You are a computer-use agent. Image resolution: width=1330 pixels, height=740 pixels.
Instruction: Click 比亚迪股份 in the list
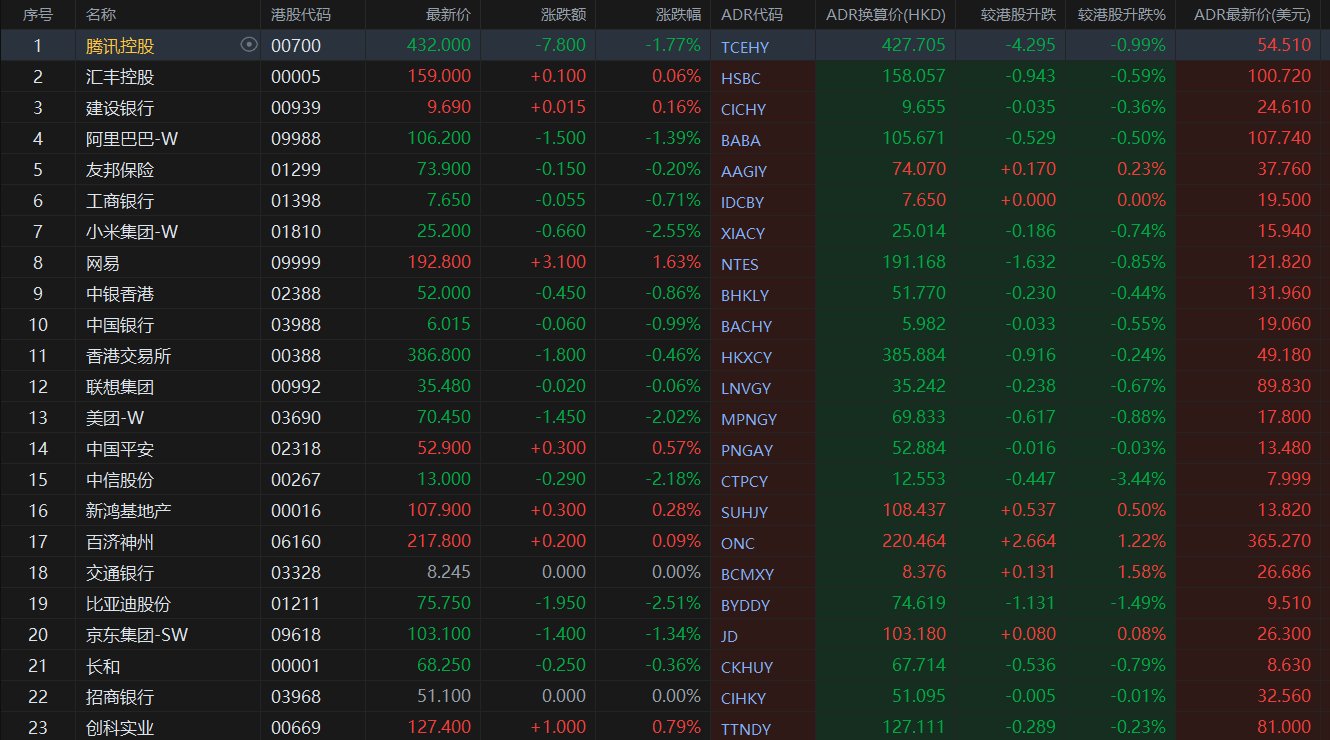(129, 604)
